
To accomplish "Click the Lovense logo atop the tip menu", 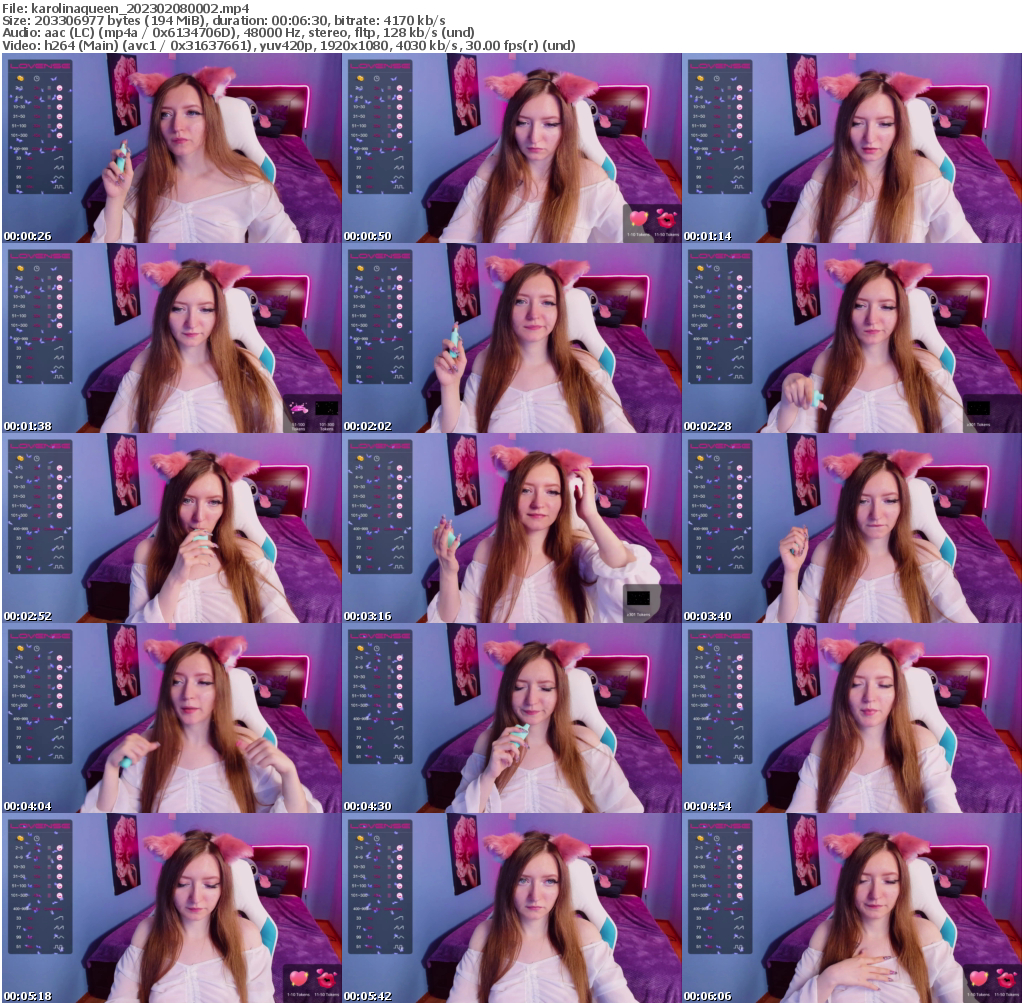I will pyautogui.click(x=39, y=66).
